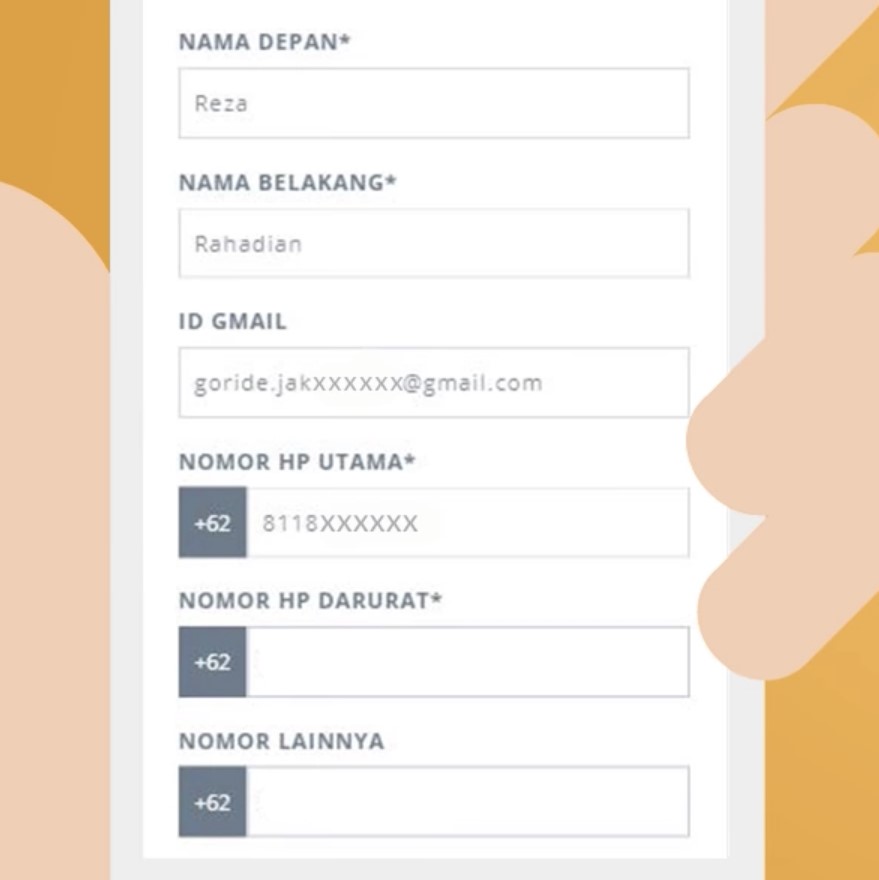Click the empty Nomor Lainnya number field
Image resolution: width=879 pixels, height=880 pixels.
coord(468,801)
